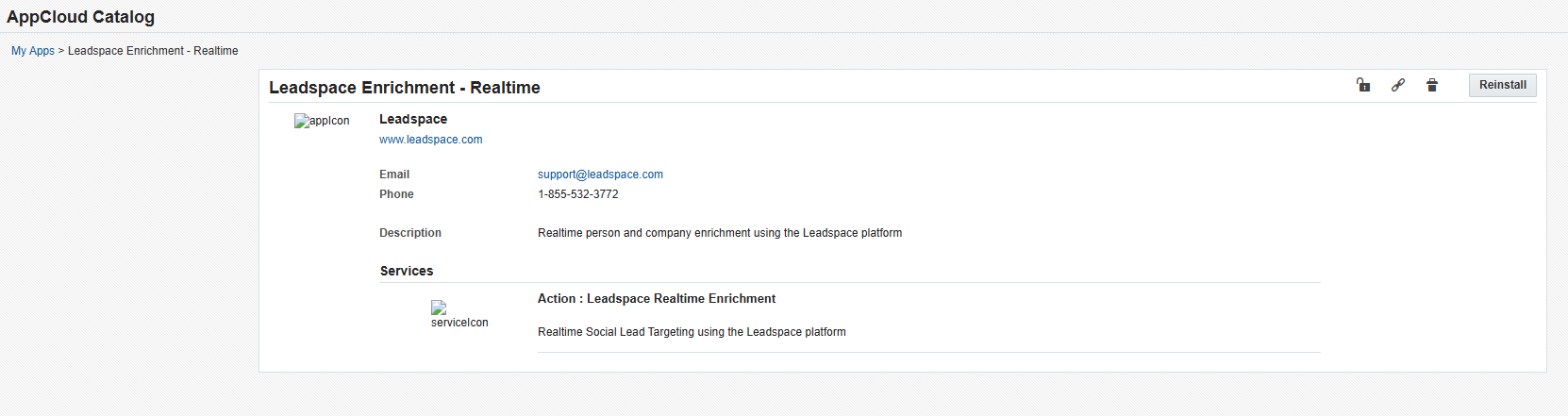The width and height of the screenshot is (1568, 416).
Task: Open the www.leadspace.com website link
Action: [430, 140]
